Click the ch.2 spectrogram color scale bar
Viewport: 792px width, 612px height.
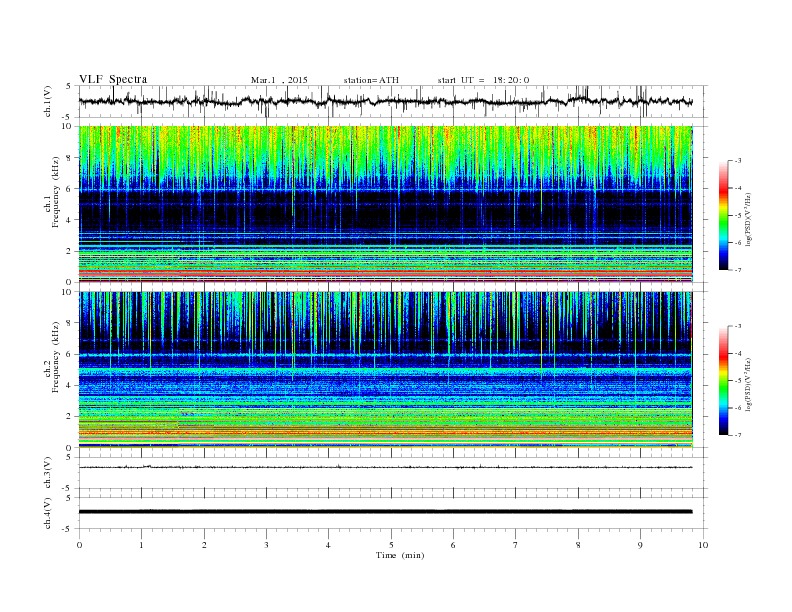[723, 381]
